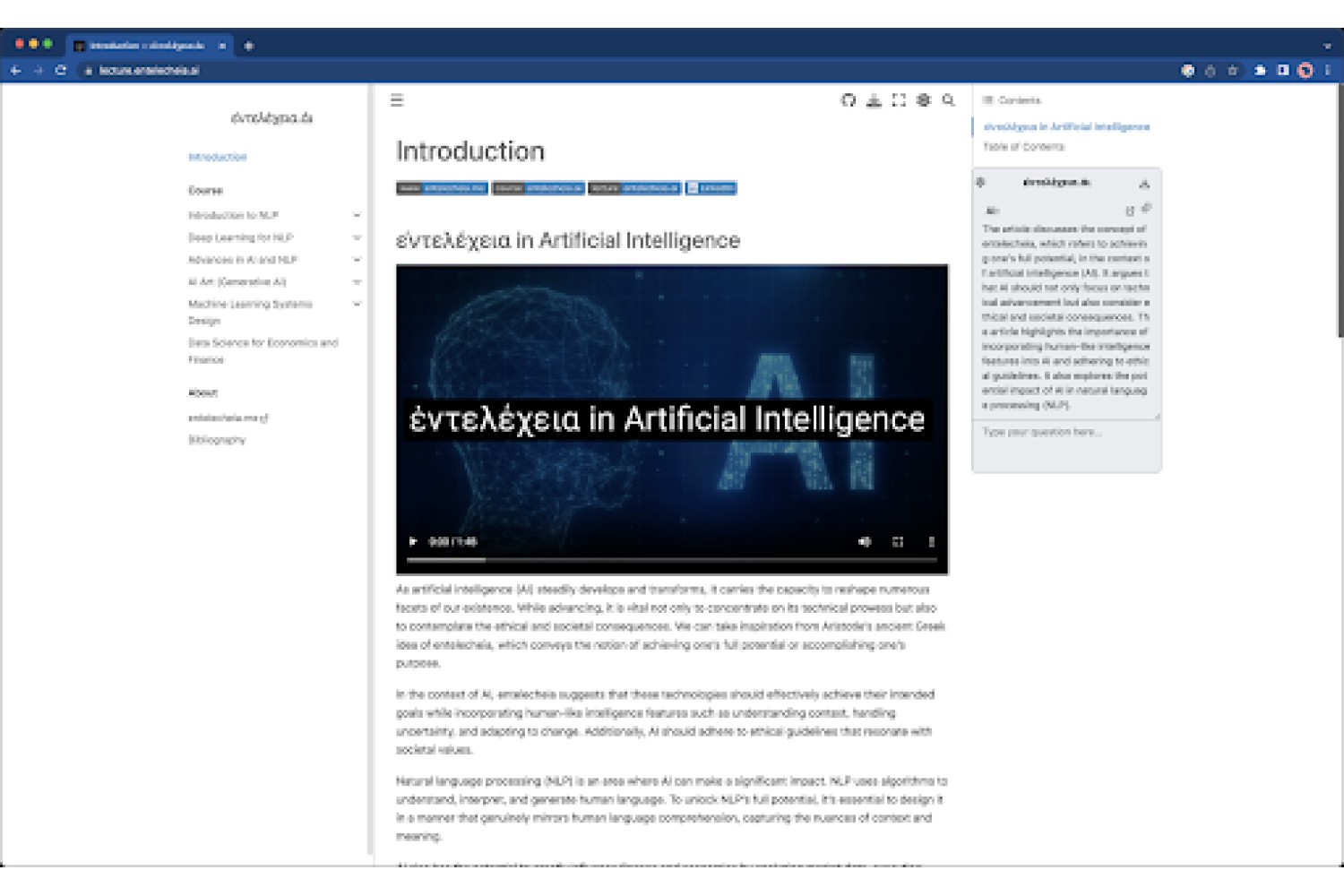Expand the Deep Learning for NLP section
The height and width of the screenshot is (896, 1344).
(357, 237)
